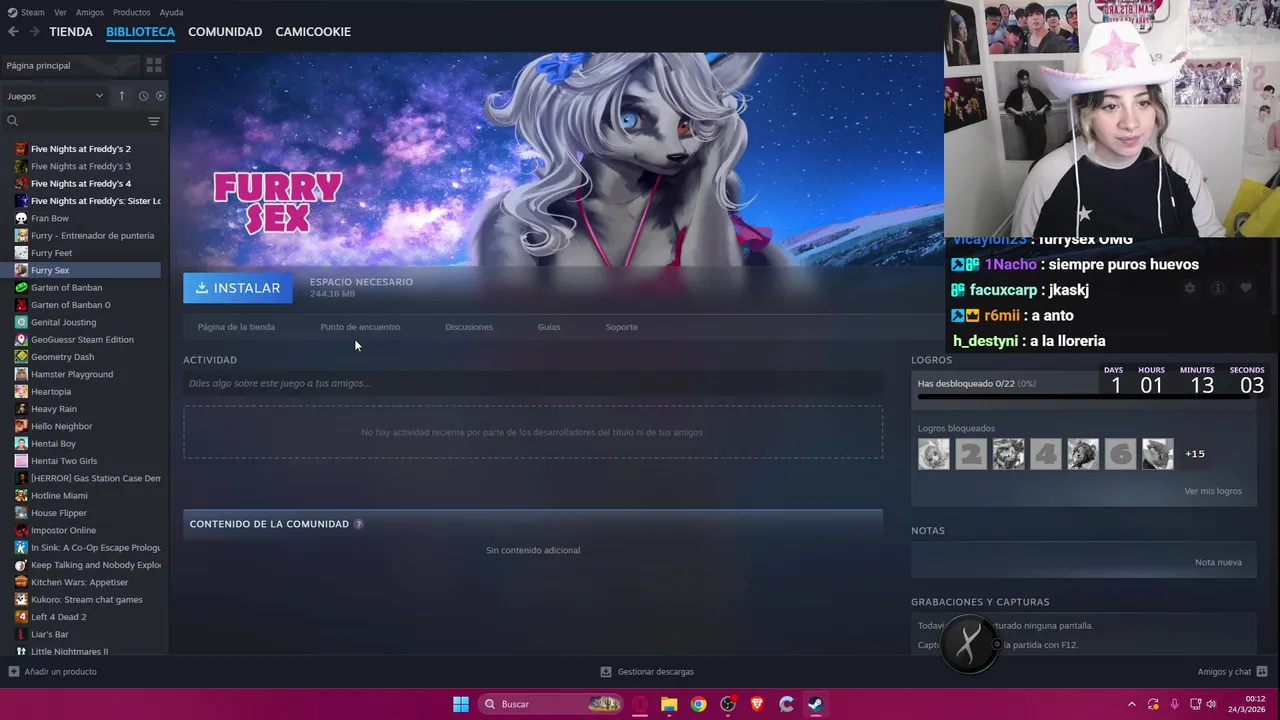
Task: Open the CAMICOOKIE profile tab
Action: click(313, 32)
